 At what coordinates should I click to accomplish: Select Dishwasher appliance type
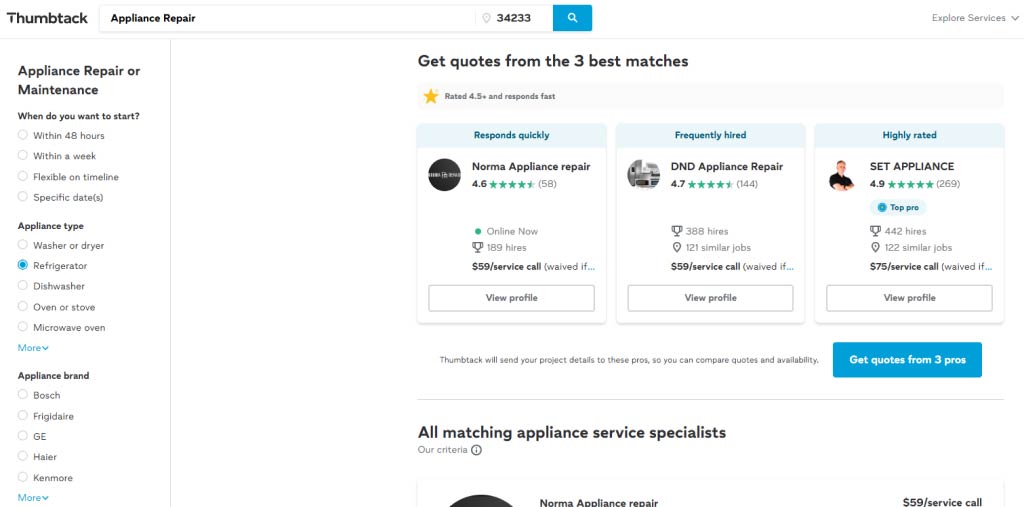[x=23, y=286]
